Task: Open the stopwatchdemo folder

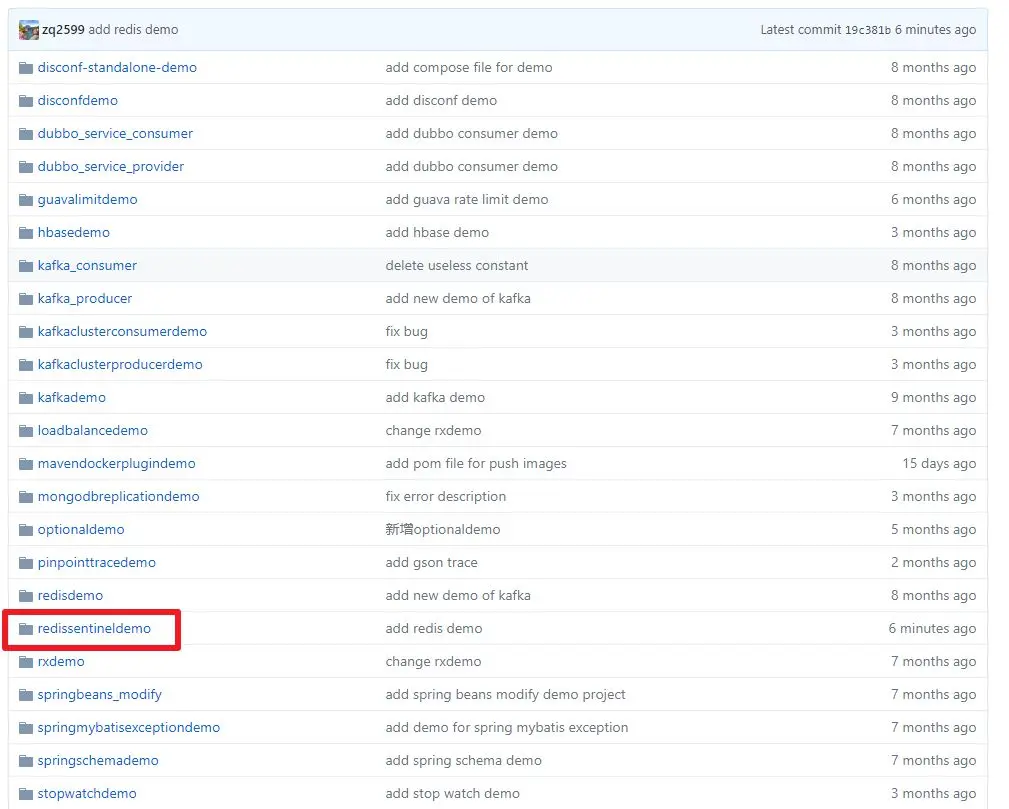Action: coord(87,794)
